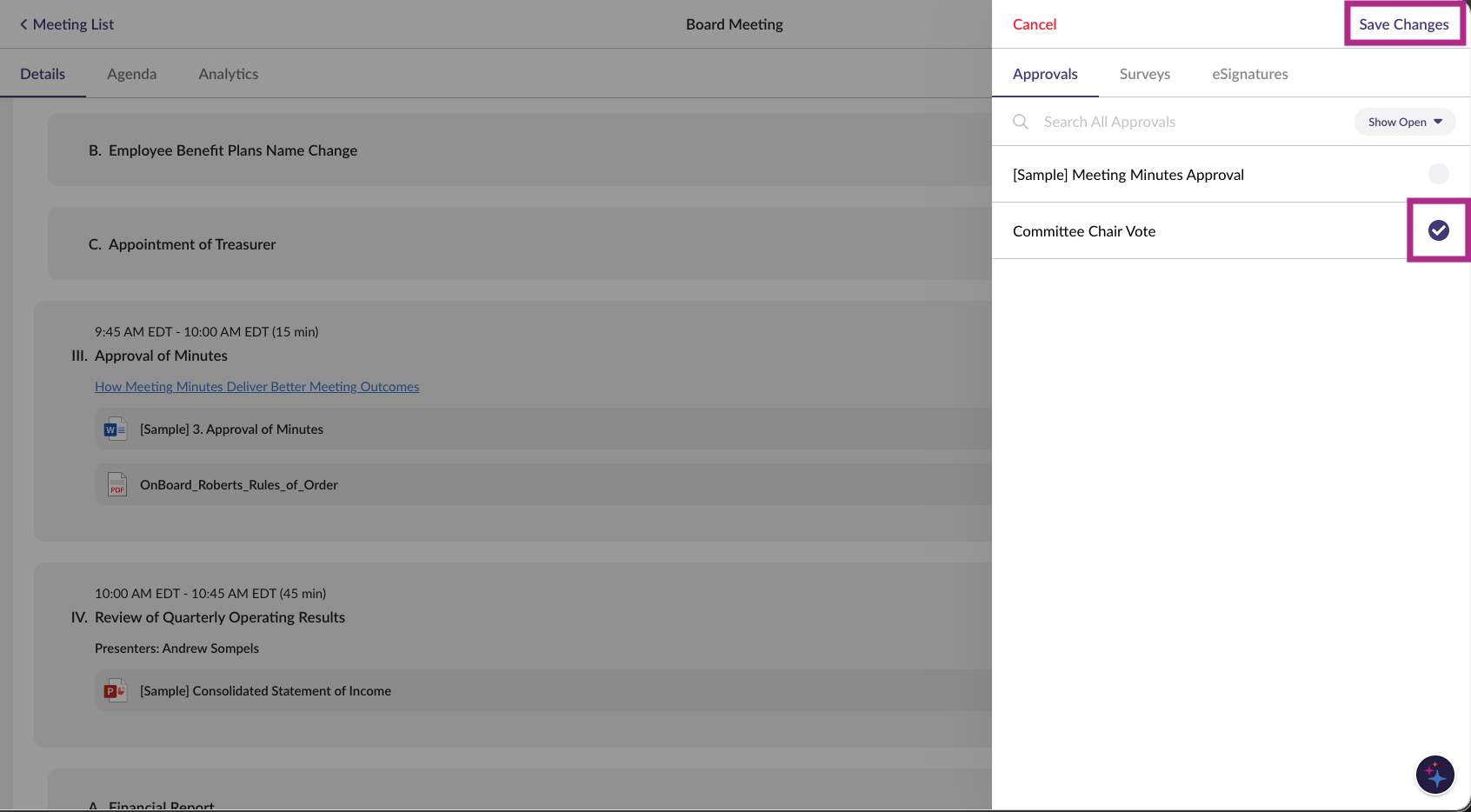
Task: Click the Save Changes button
Action: click(x=1404, y=23)
